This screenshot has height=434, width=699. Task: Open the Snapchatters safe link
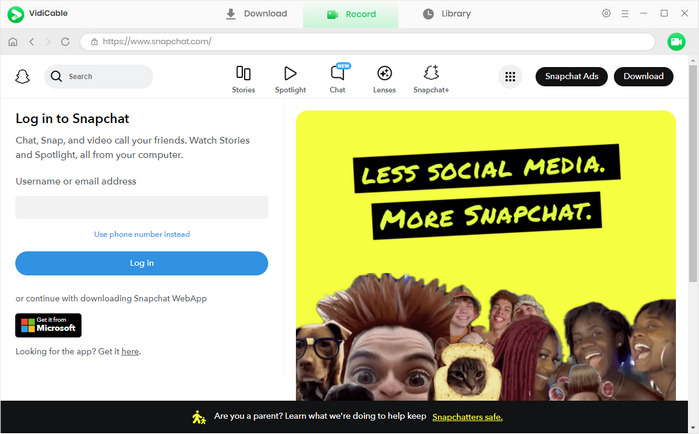coord(467,417)
